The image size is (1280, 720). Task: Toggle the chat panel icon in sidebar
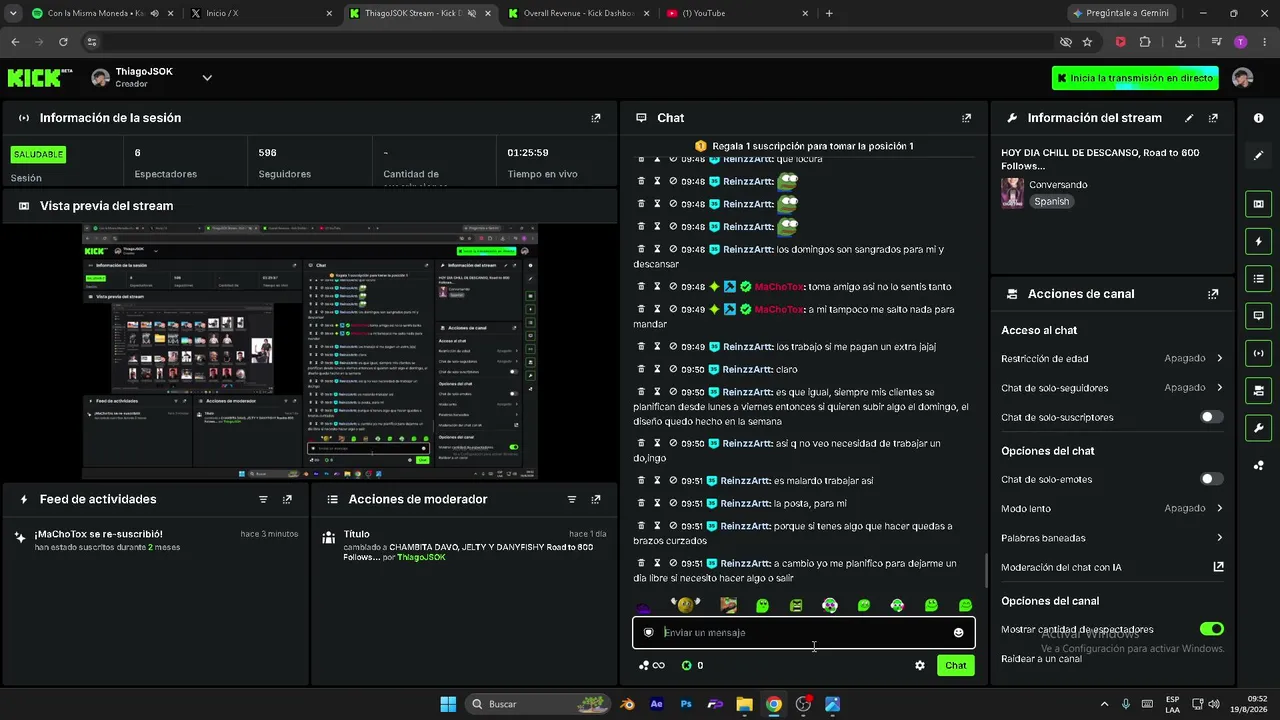click(x=1258, y=316)
